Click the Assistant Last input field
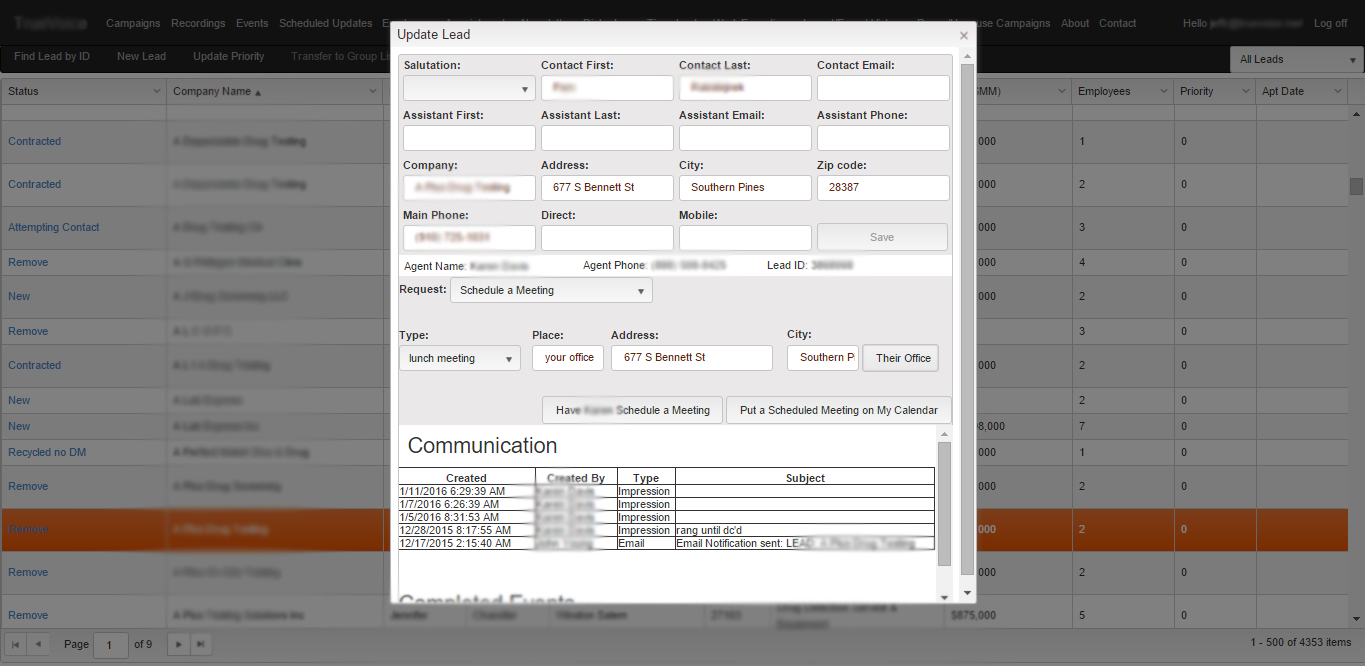The width and height of the screenshot is (1365, 666). 607,138
